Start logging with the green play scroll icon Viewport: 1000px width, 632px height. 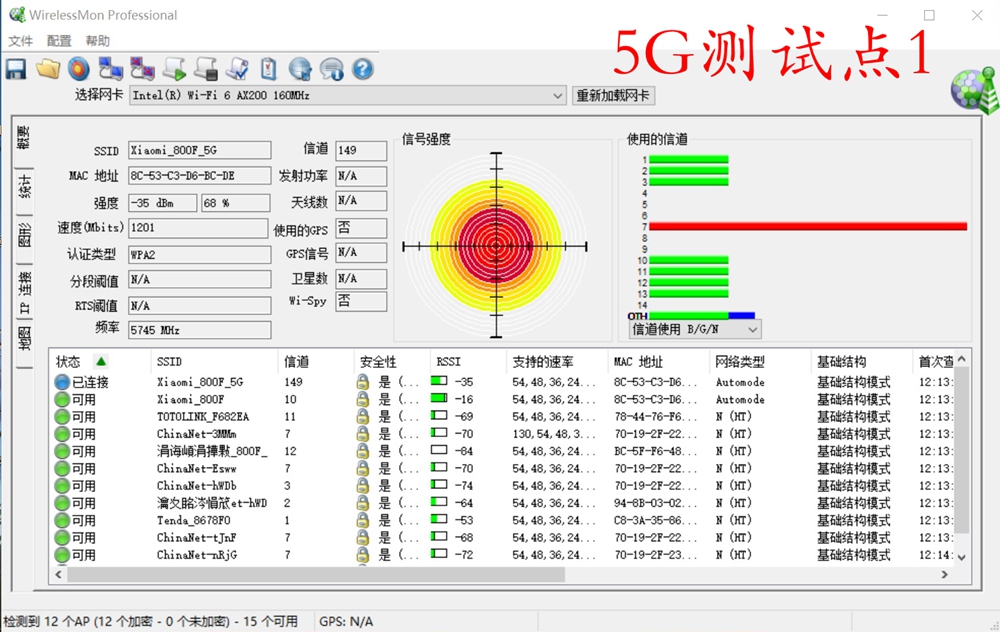pos(175,68)
